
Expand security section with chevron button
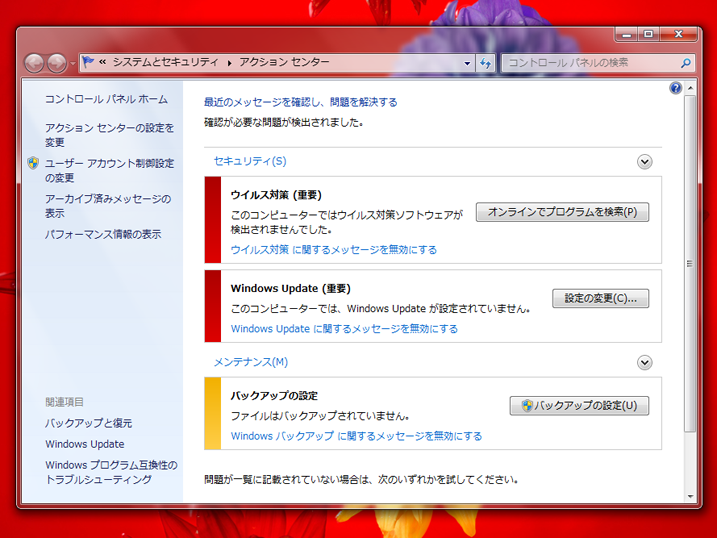tap(645, 162)
